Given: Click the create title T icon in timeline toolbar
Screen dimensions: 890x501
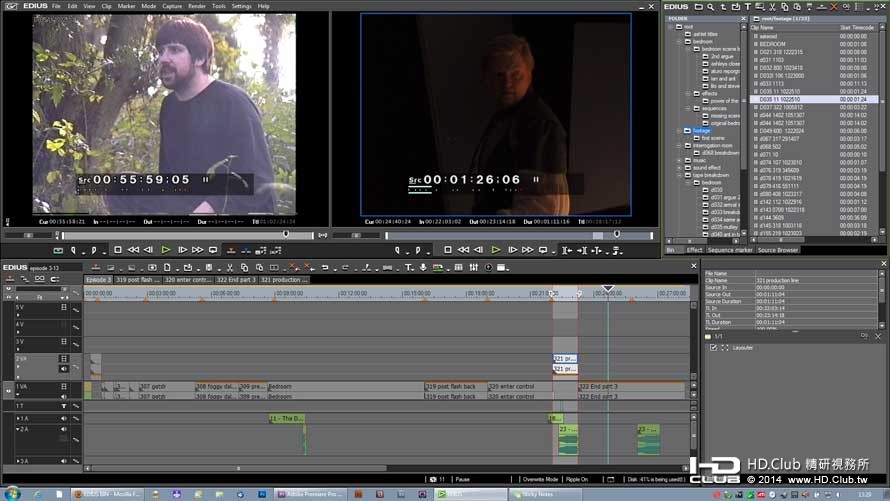Looking at the screenshot, I should [409, 267].
